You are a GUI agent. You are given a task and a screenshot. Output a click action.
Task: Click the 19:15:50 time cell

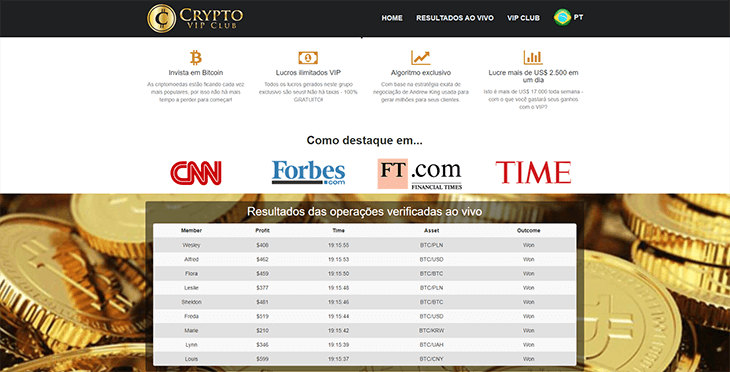coord(338,274)
